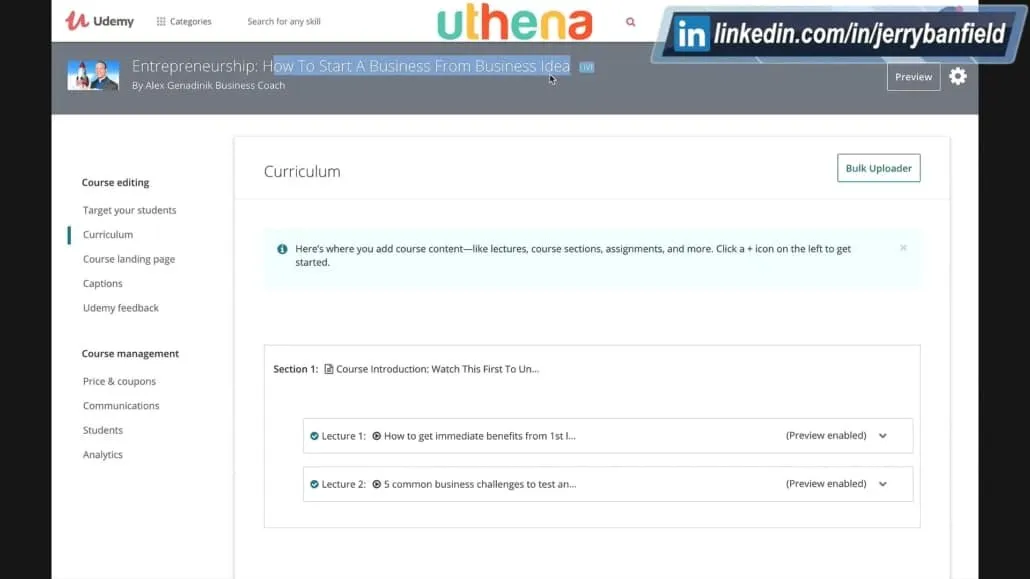This screenshot has height=579, width=1030.
Task: Click Lecture 1 title text
Action: pos(480,436)
